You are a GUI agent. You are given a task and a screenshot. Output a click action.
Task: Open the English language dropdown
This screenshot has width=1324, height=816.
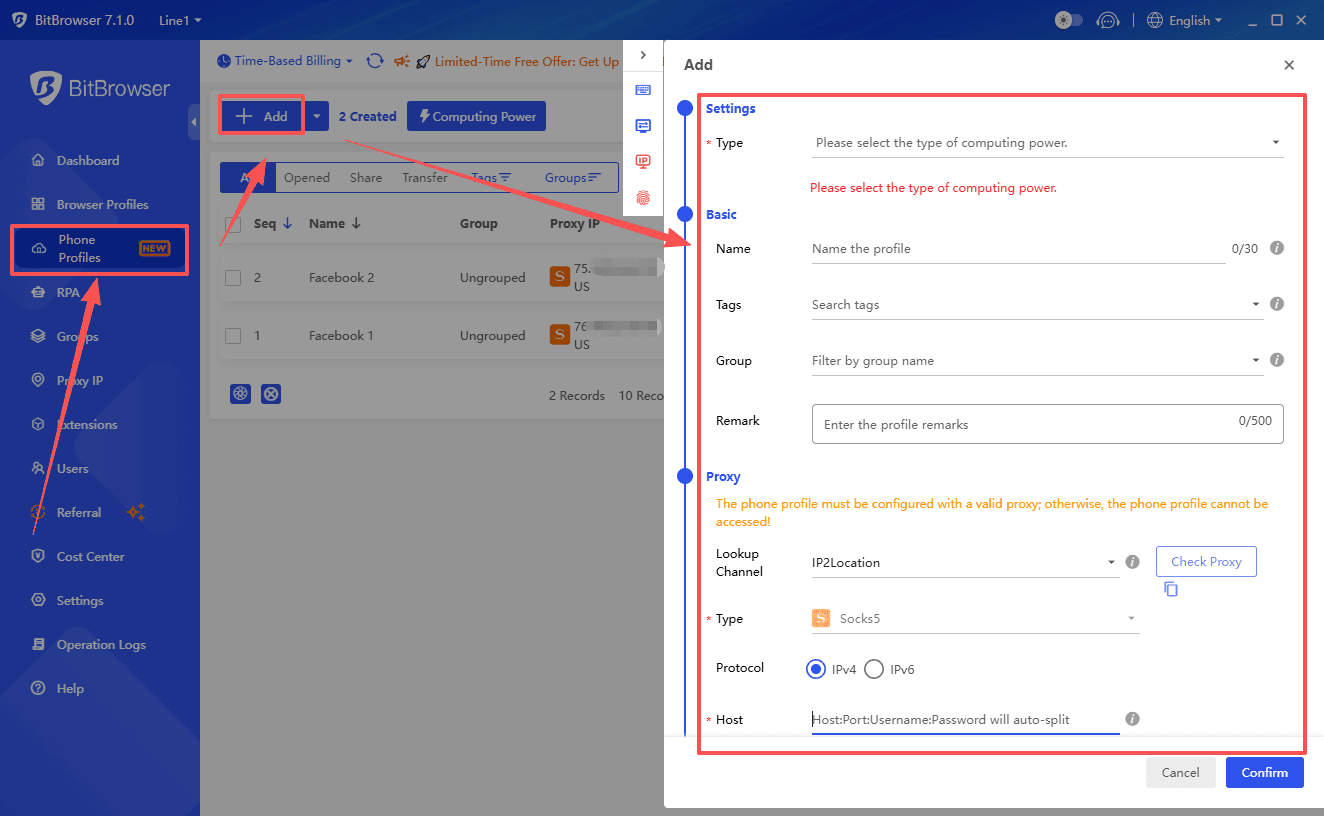[x=1185, y=20]
